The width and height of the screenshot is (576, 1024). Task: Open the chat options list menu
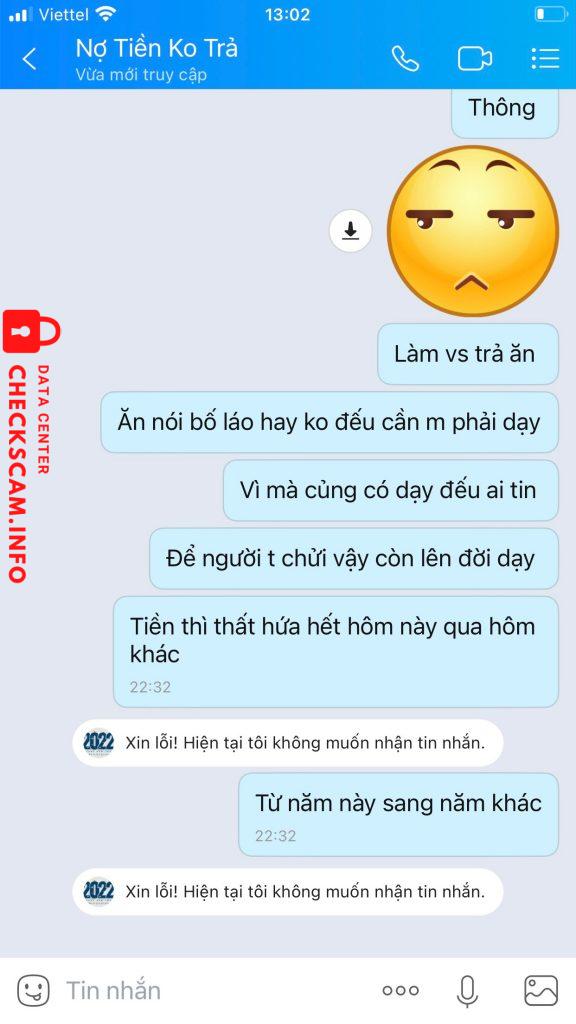545,58
